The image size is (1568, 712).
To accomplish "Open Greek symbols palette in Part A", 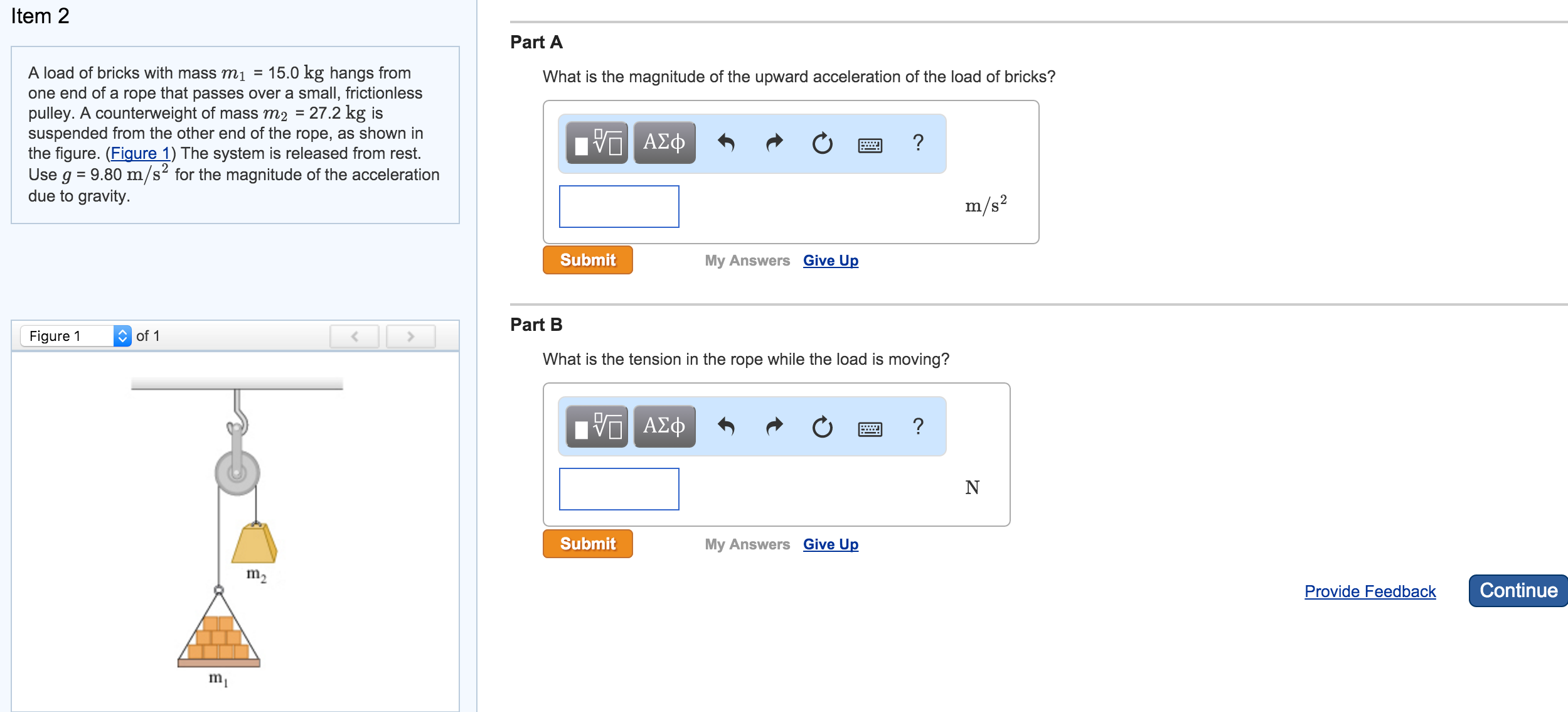I will 664,143.
